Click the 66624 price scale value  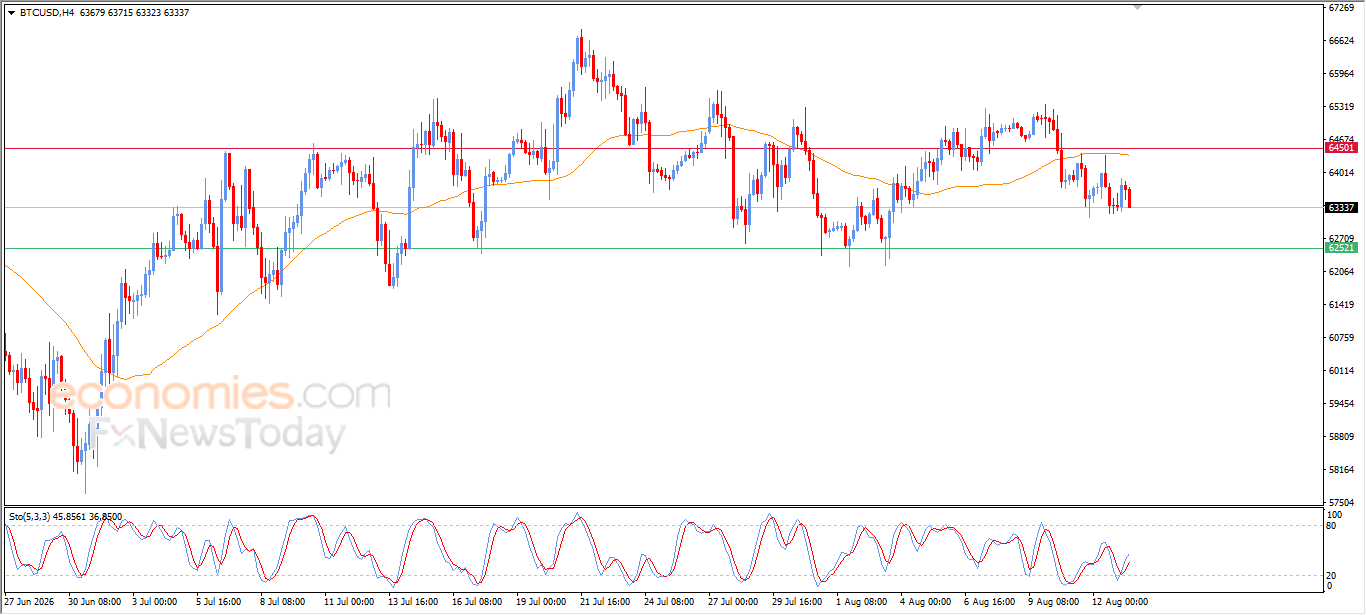[1340, 41]
